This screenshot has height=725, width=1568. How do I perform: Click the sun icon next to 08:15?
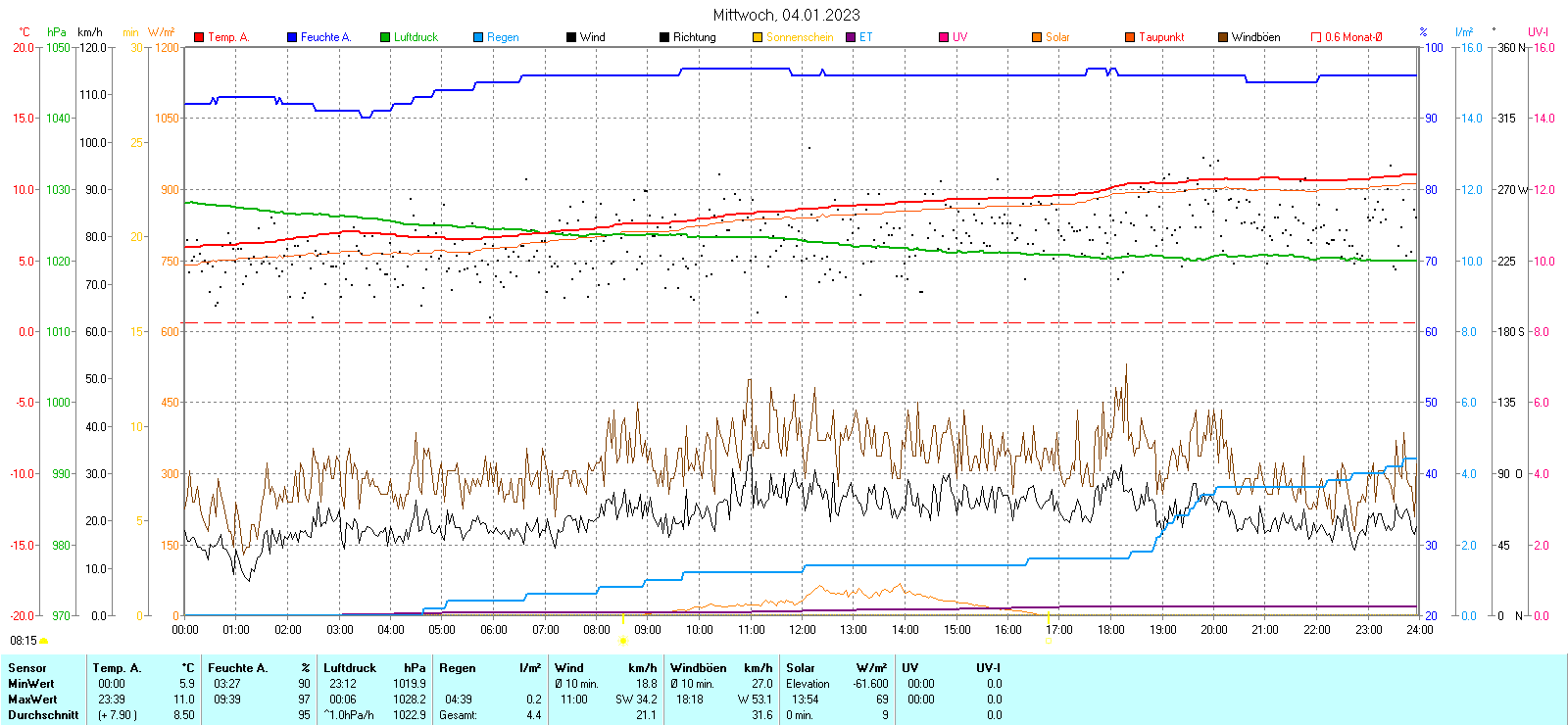coord(43,641)
